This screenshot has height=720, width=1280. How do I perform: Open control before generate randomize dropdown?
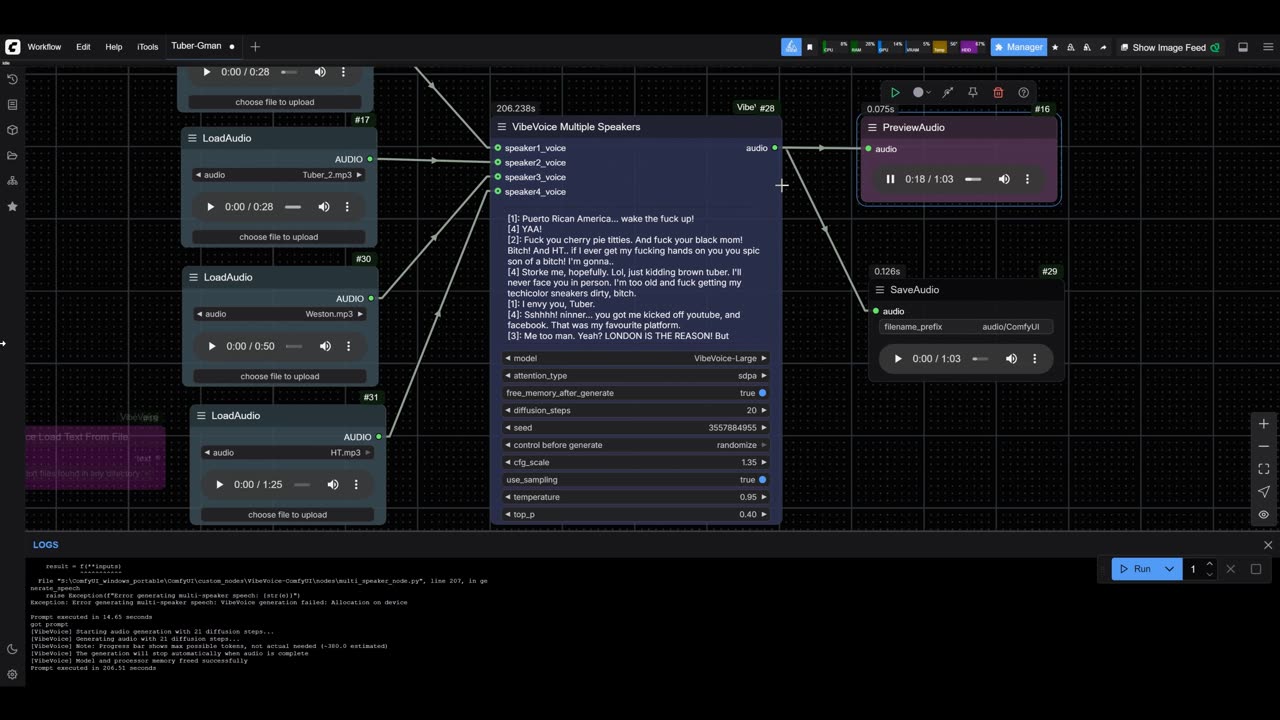pos(636,445)
